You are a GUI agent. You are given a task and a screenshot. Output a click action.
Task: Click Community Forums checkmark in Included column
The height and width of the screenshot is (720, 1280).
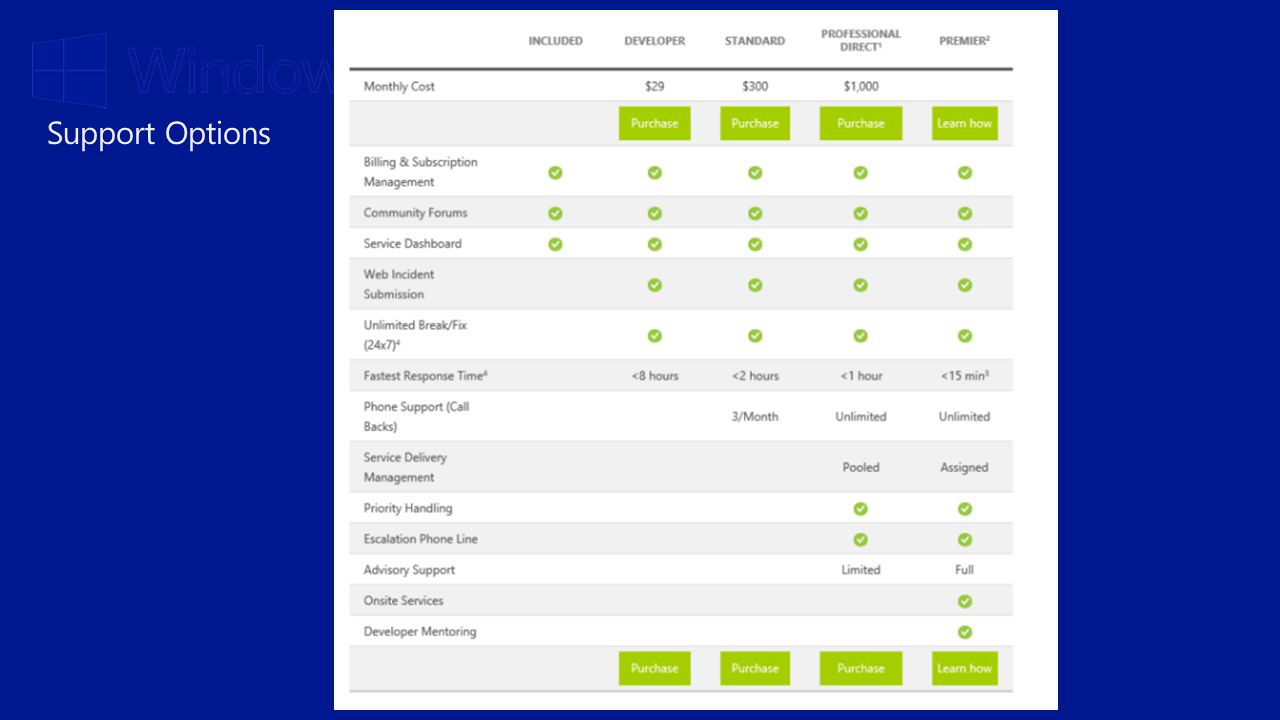pyautogui.click(x=555, y=213)
